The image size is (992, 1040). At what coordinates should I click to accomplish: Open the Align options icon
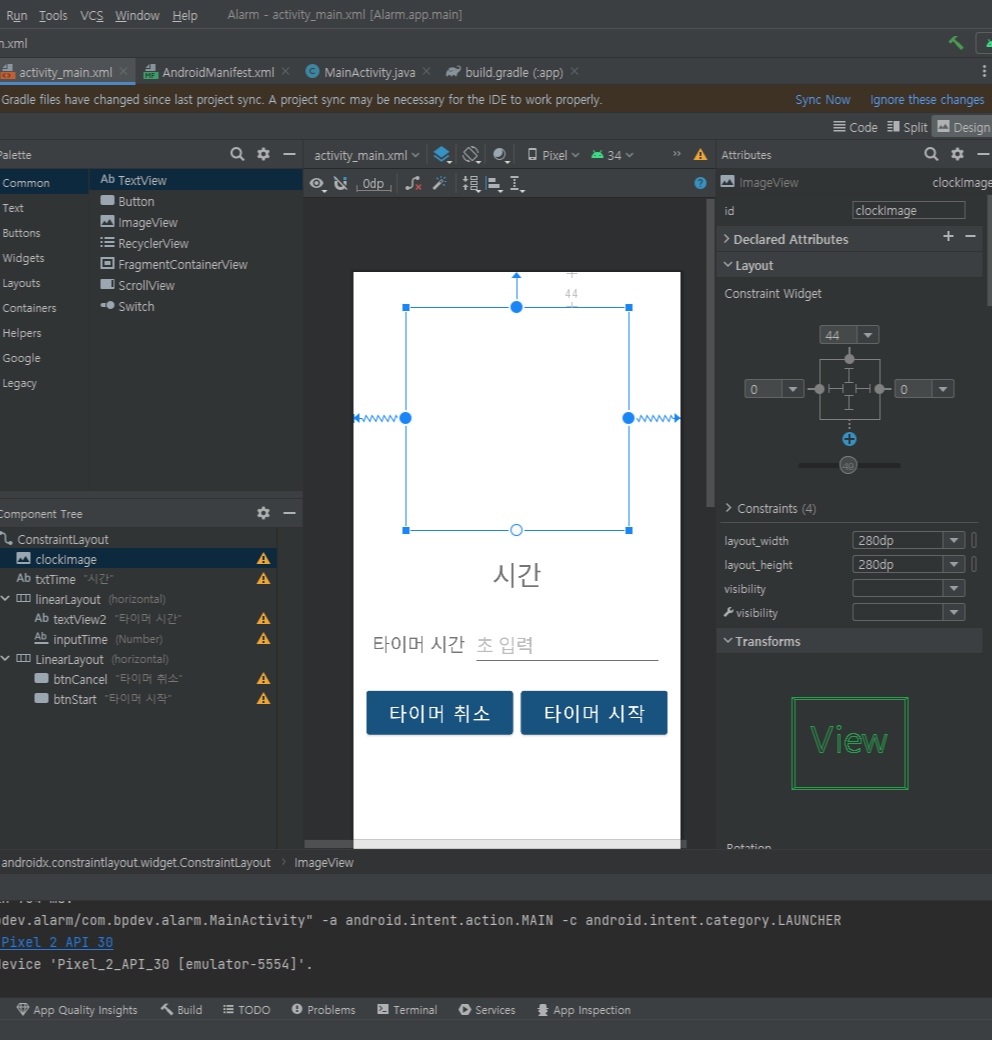pyautogui.click(x=494, y=184)
